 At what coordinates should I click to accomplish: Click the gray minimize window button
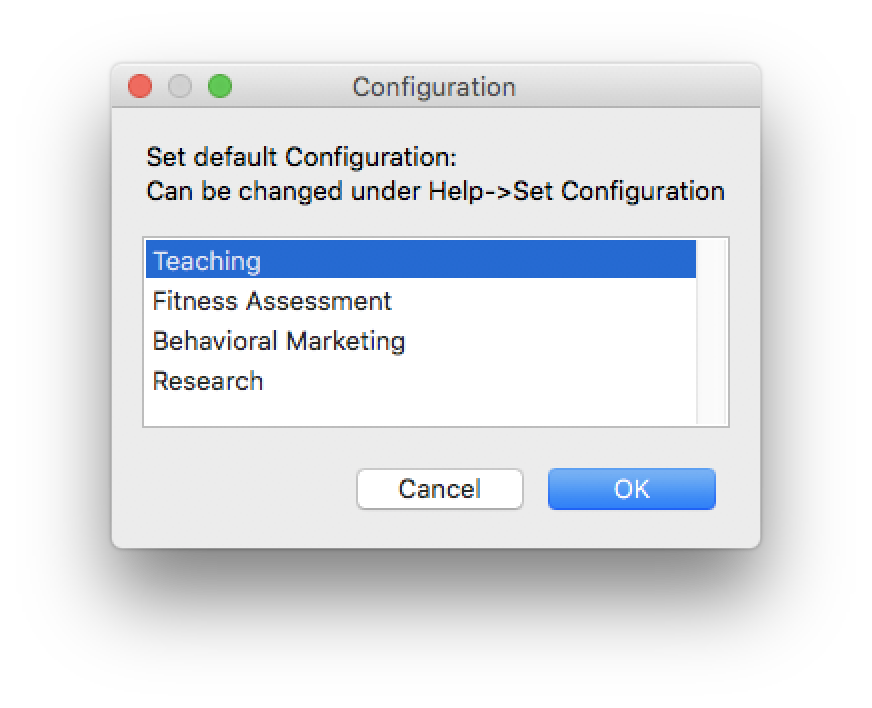point(180,87)
